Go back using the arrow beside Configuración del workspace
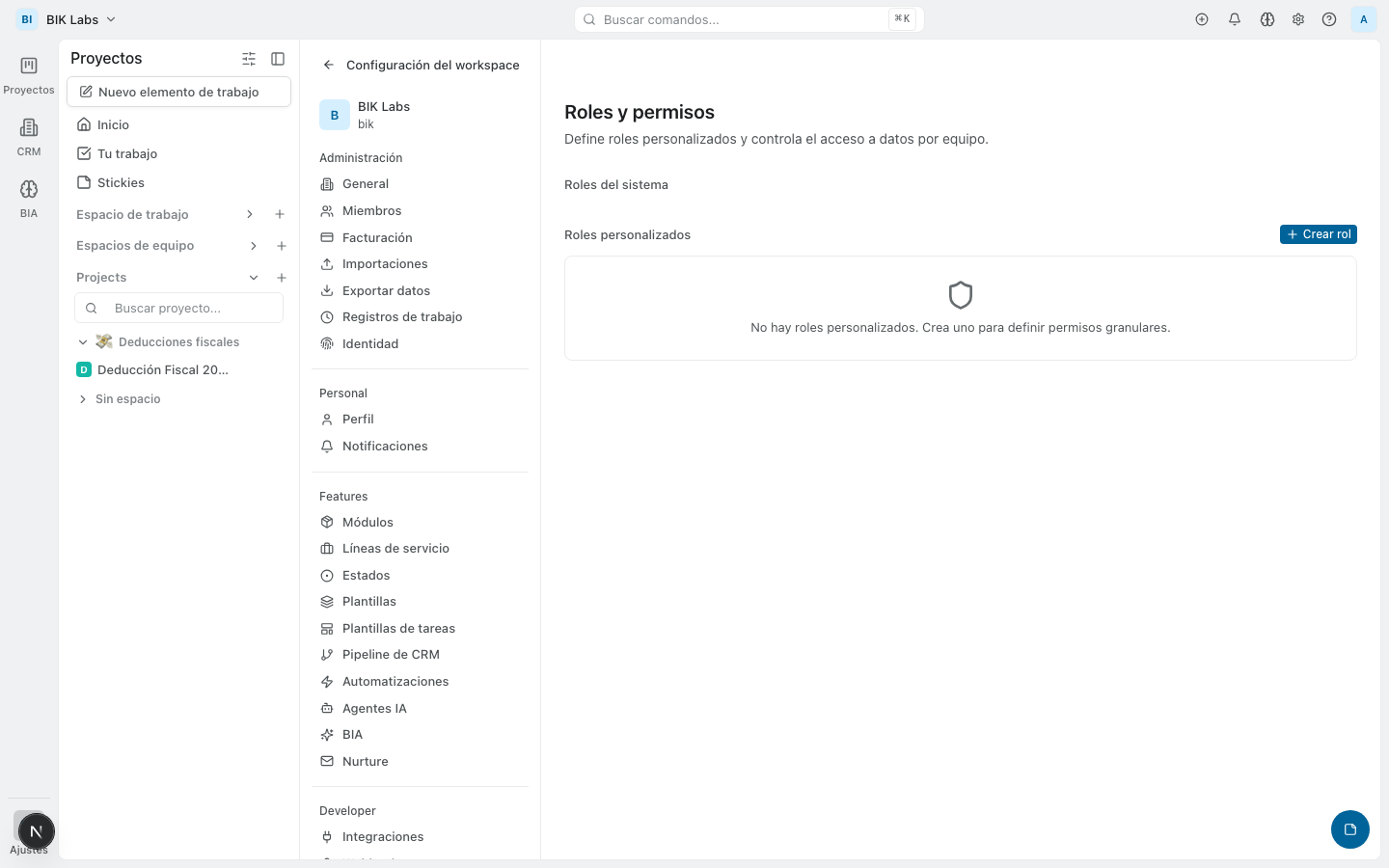Image resolution: width=1389 pixels, height=868 pixels. click(x=329, y=65)
